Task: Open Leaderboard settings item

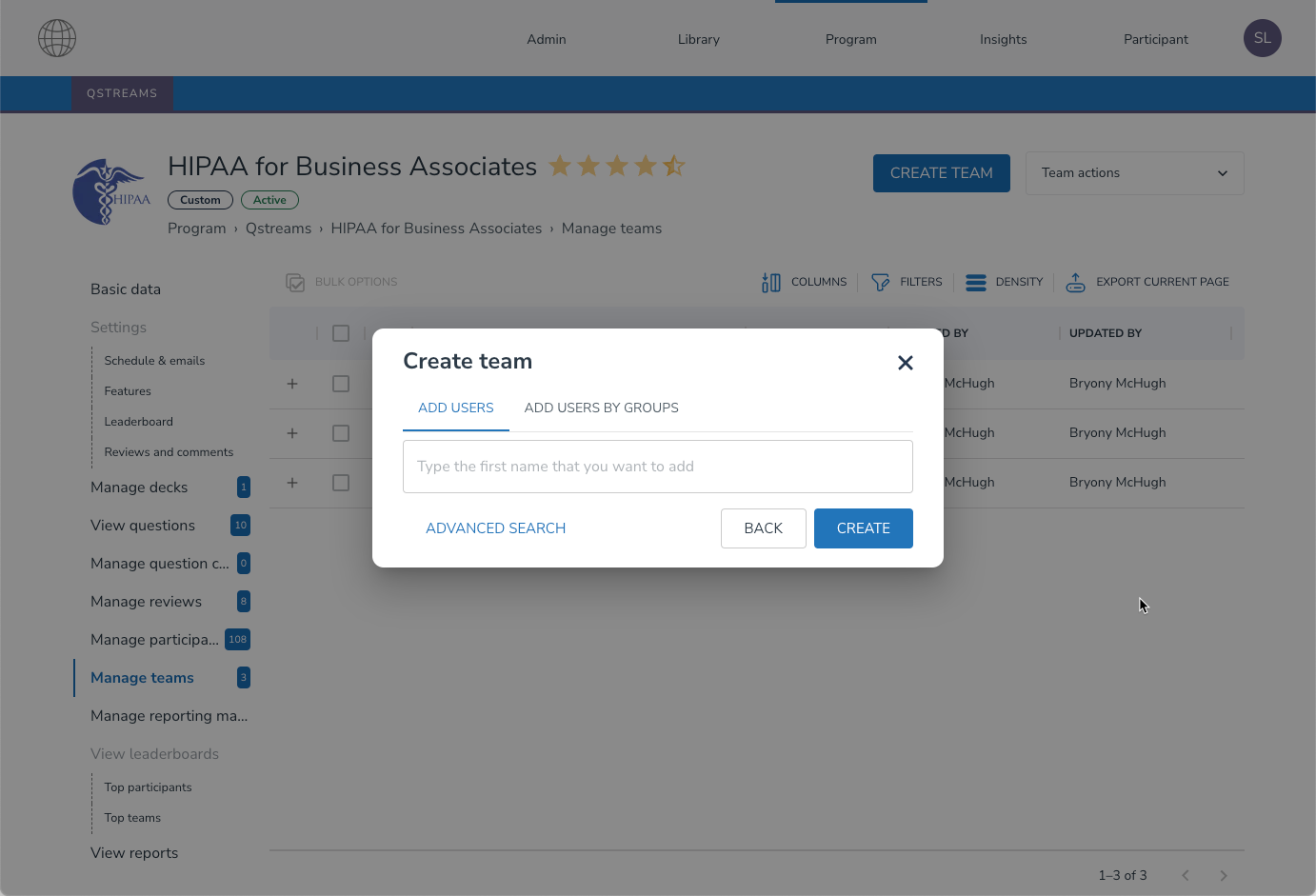Action: coord(139,422)
